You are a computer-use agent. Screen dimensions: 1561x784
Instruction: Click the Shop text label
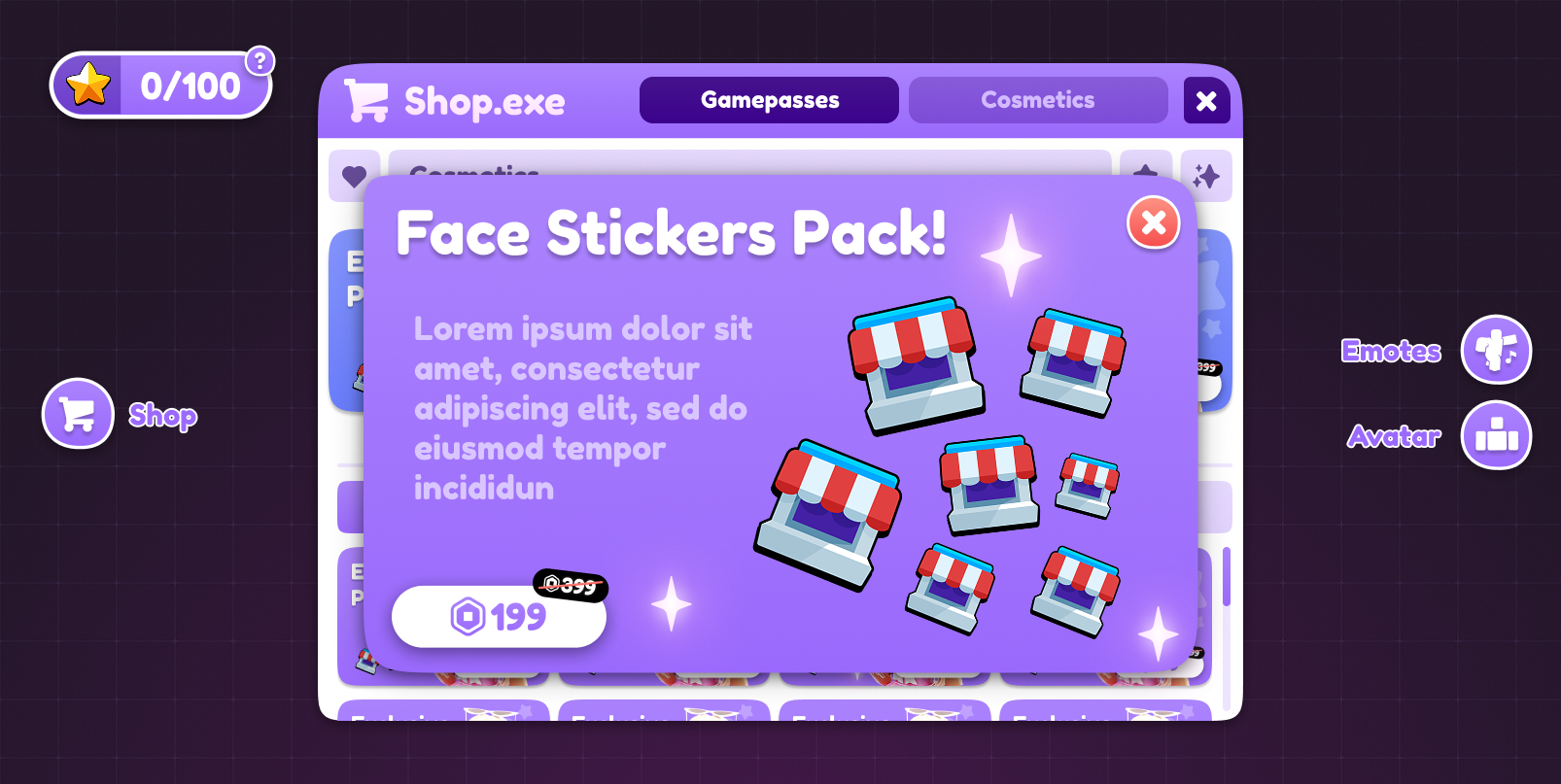click(163, 416)
